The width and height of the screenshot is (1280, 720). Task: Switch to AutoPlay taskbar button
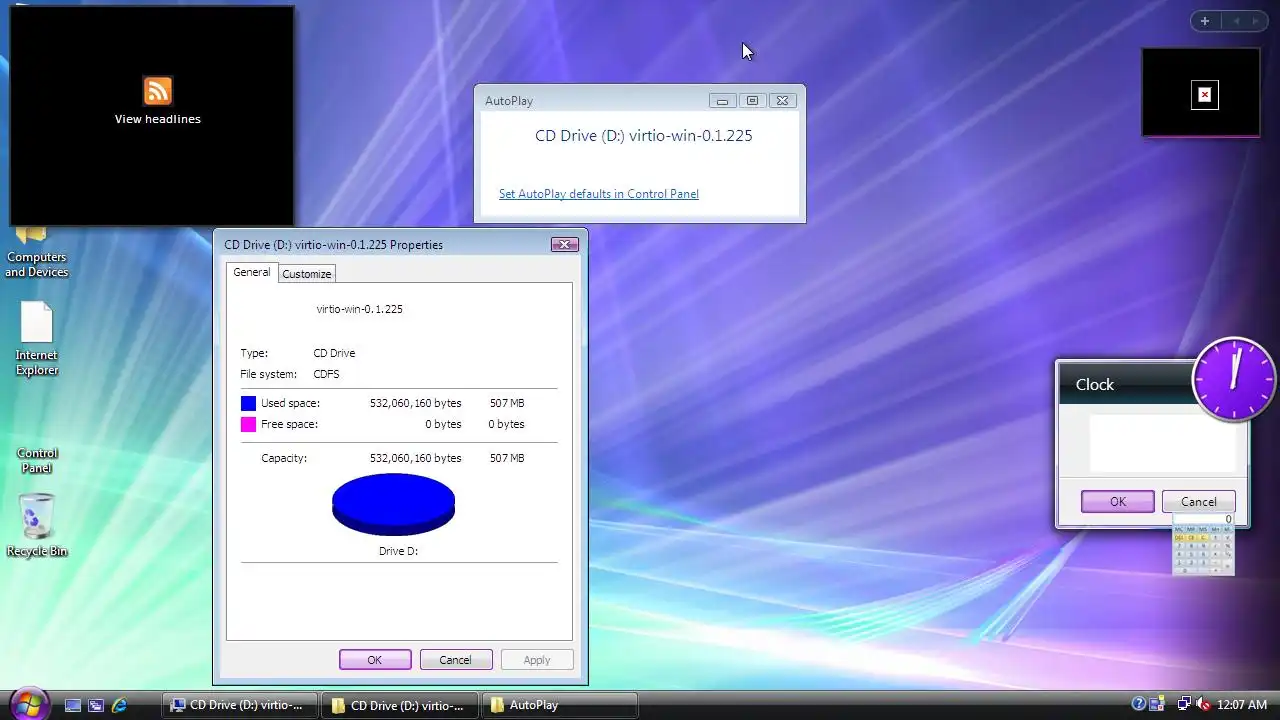[x=560, y=705]
